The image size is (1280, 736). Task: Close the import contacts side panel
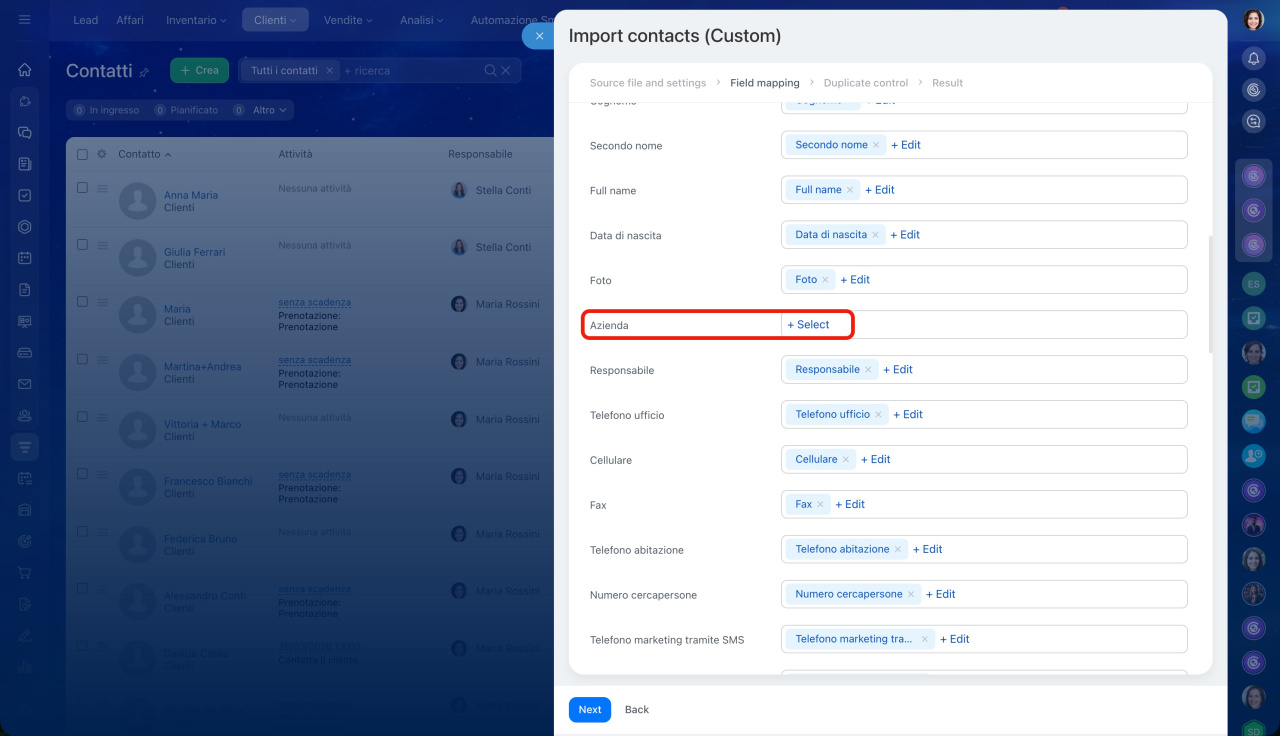coord(539,36)
